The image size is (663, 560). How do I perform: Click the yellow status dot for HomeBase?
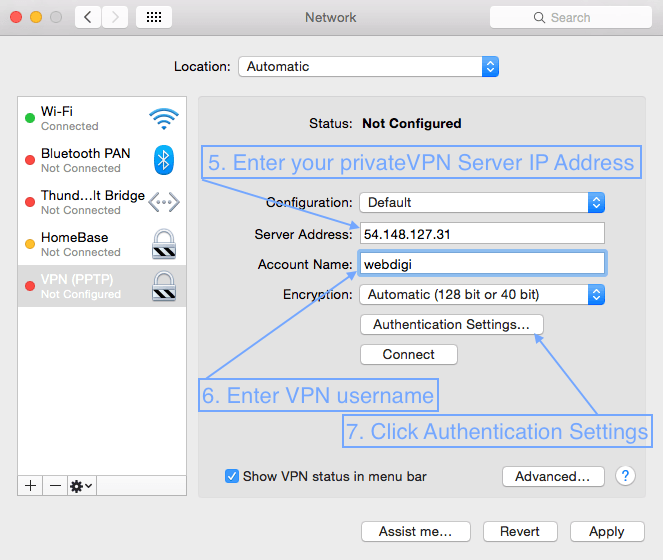coord(30,244)
